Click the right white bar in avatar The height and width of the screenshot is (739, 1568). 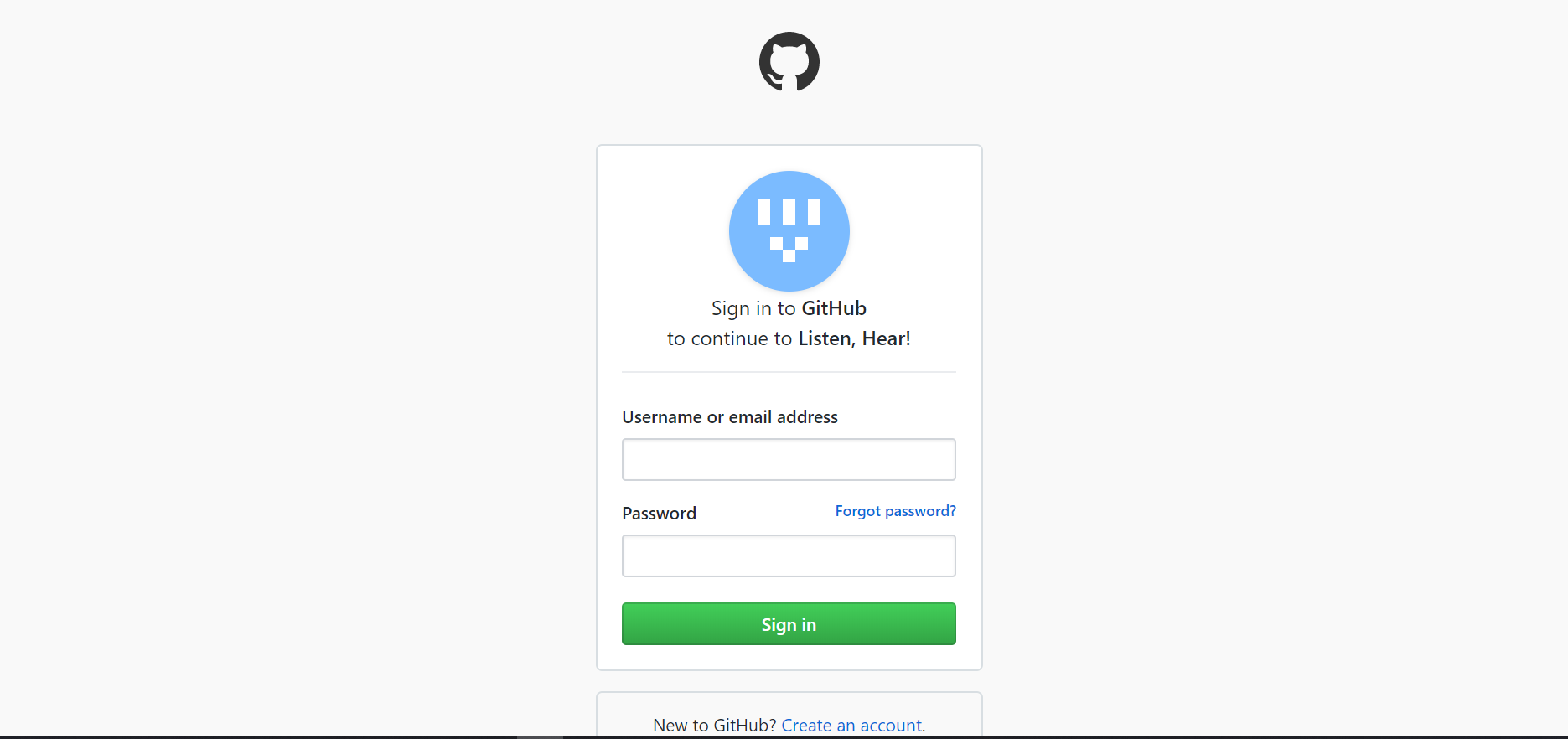click(x=814, y=212)
